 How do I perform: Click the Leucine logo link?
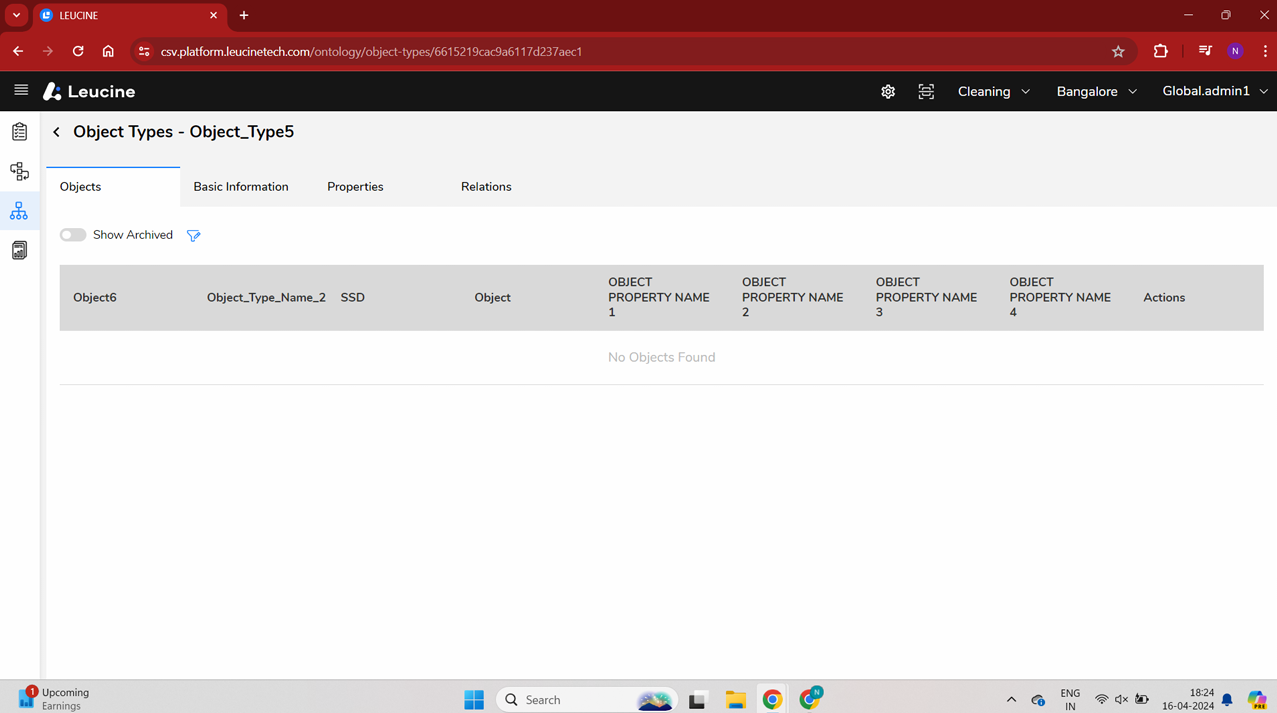(x=89, y=91)
